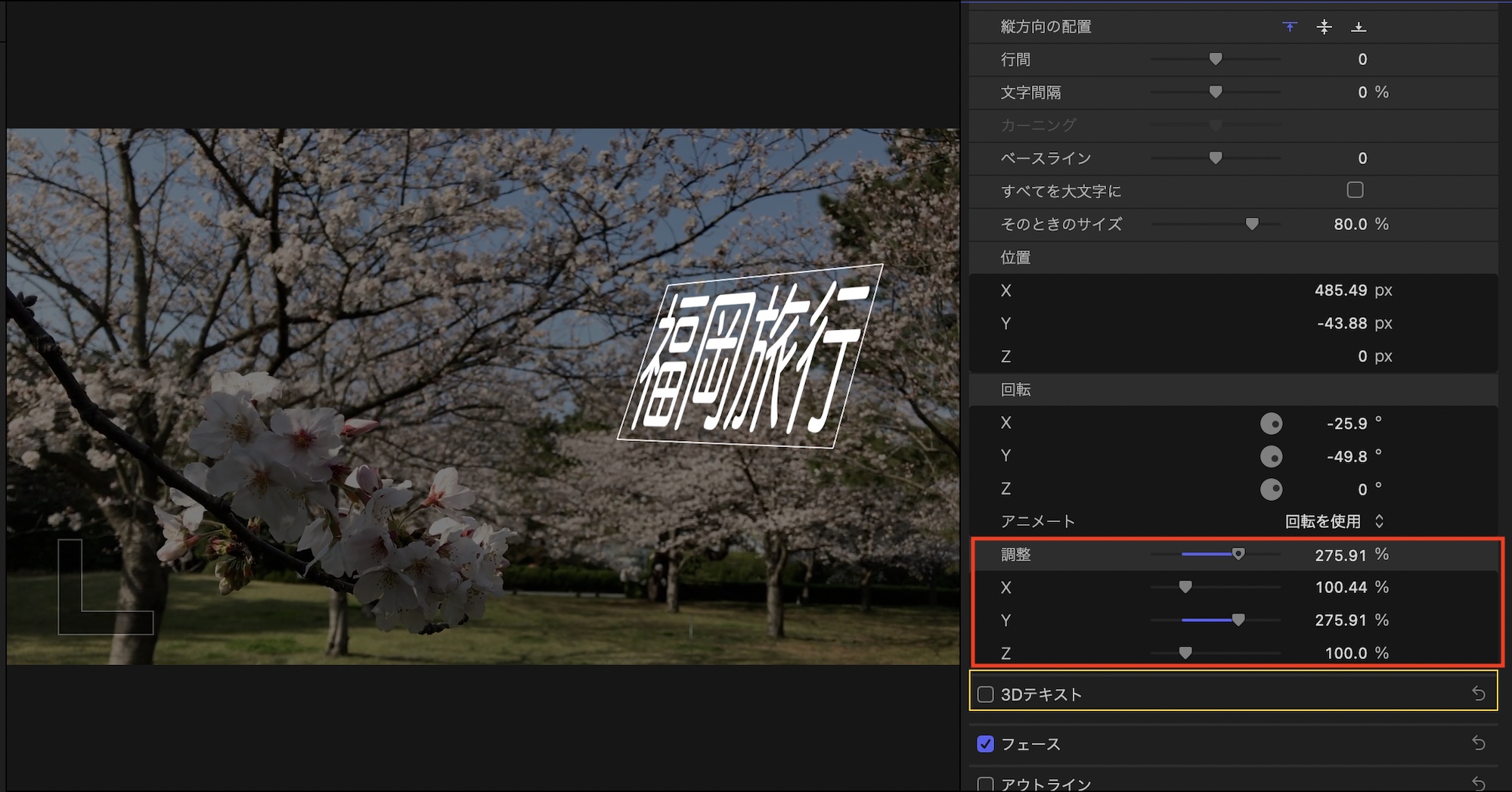The image size is (1512, 792).
Task: Click the そのときのサイズ slider handle
Action: [x=1252, y=224]
